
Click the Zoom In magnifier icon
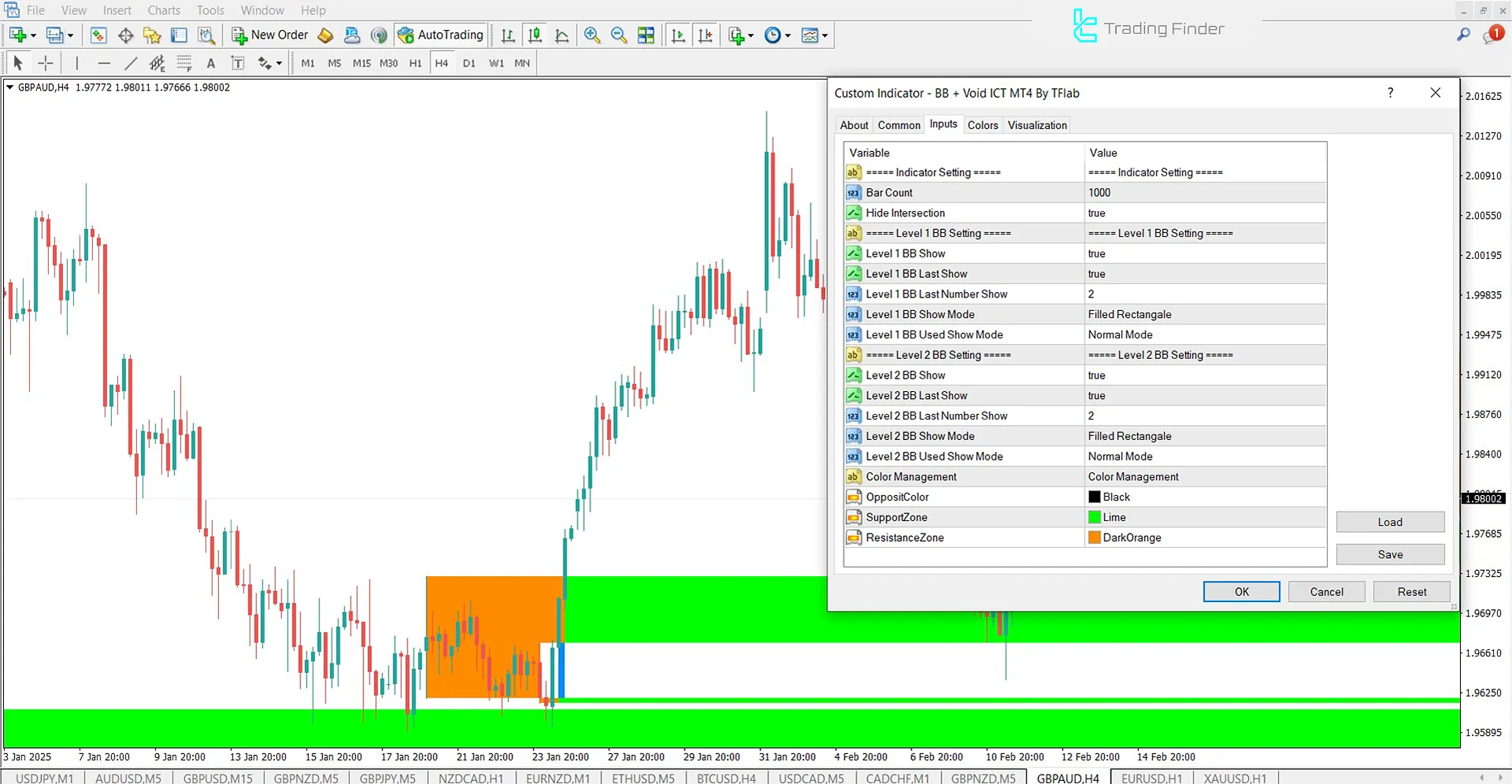(592, 35)
